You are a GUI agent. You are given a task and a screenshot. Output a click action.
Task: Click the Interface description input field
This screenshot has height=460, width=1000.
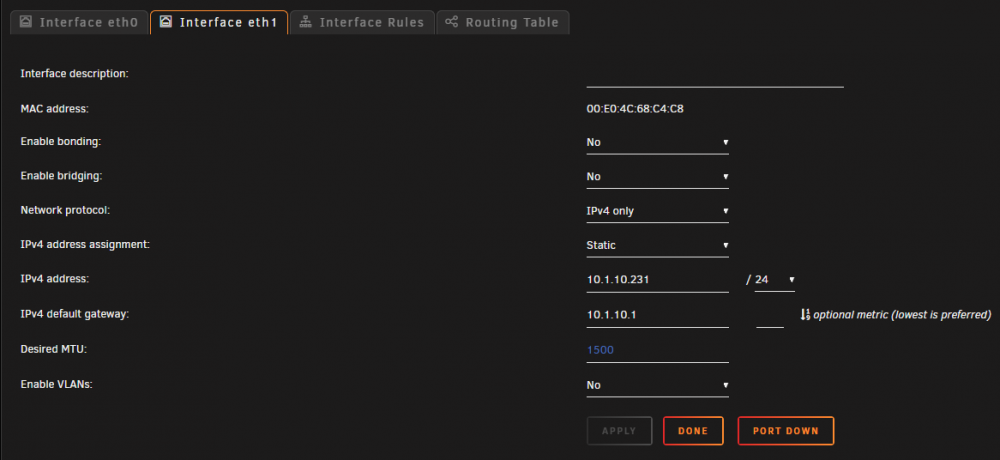tap(715, 75)
